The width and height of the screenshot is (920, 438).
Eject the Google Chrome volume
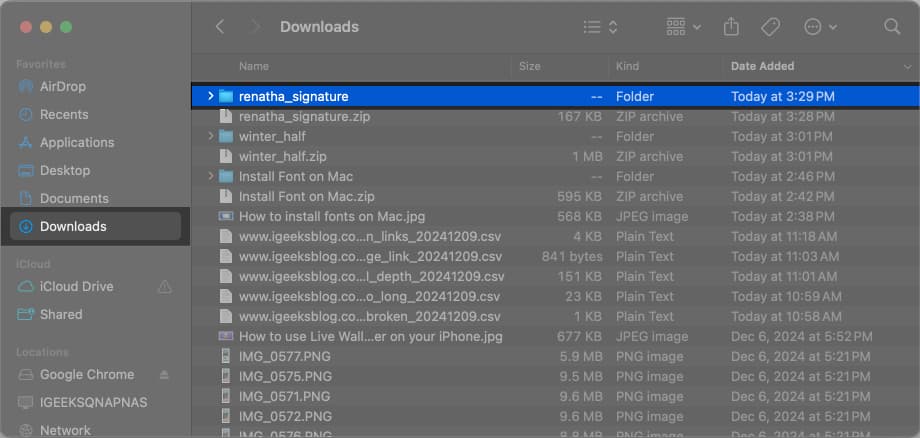click(165, 375)
